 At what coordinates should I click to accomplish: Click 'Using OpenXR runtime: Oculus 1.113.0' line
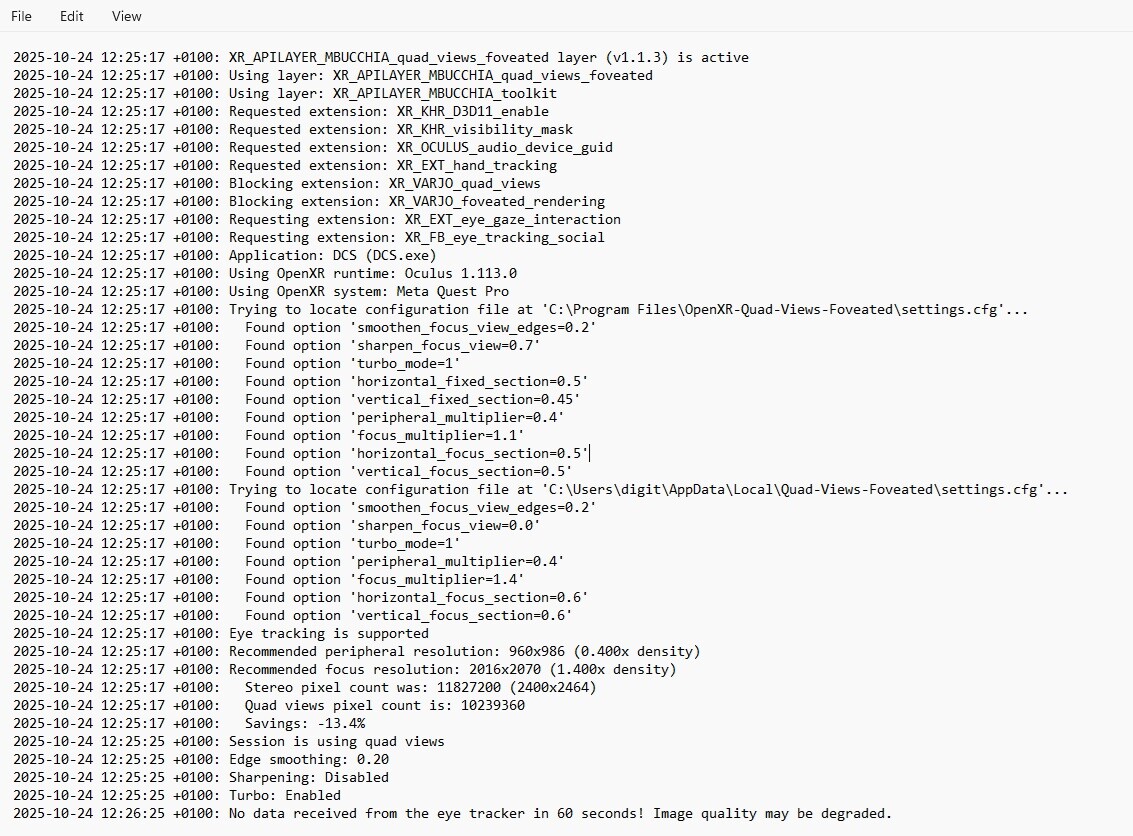click(x=373, y=273)
